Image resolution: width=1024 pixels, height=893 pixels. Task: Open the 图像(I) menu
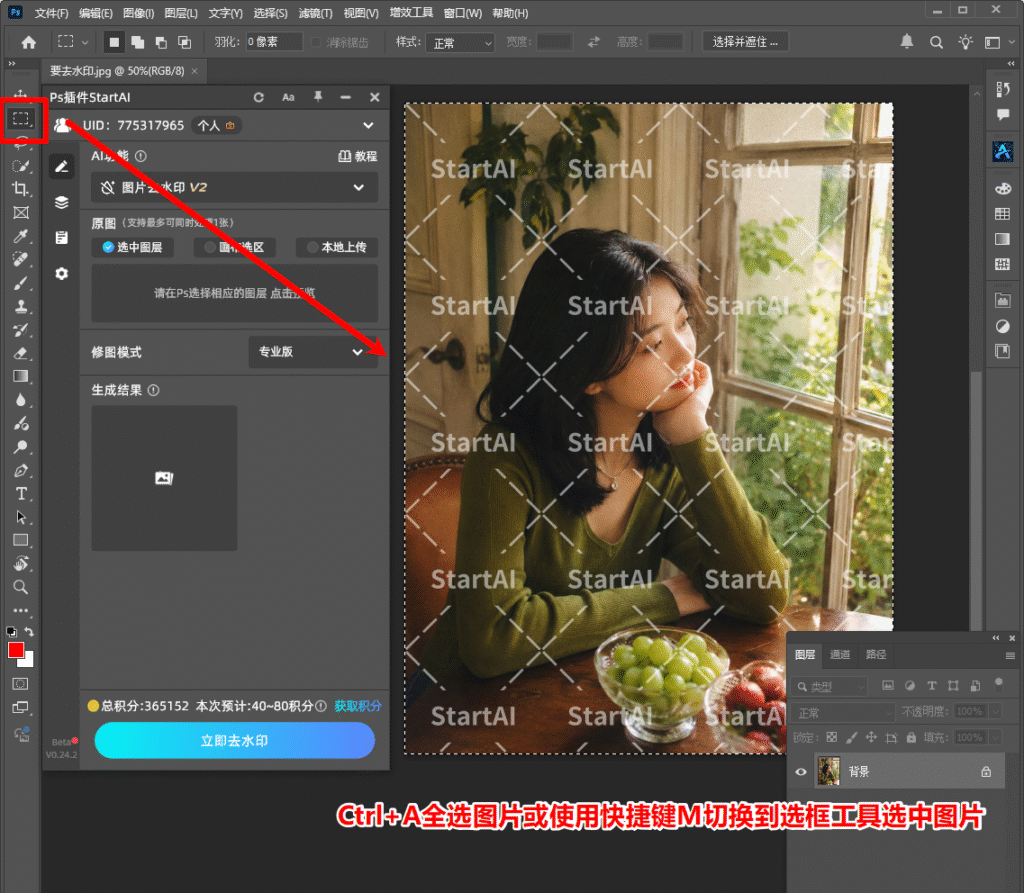tap(138, 13)
